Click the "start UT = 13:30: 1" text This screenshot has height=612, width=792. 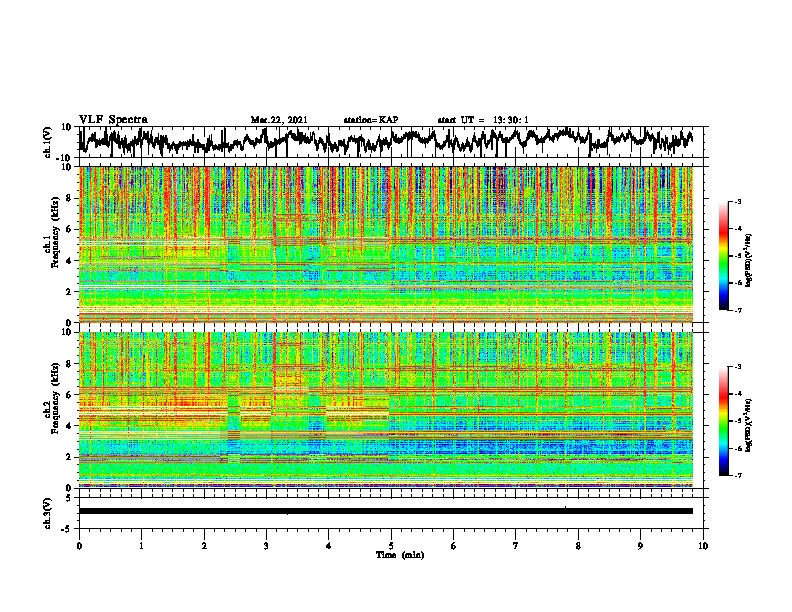pos(483,120)
